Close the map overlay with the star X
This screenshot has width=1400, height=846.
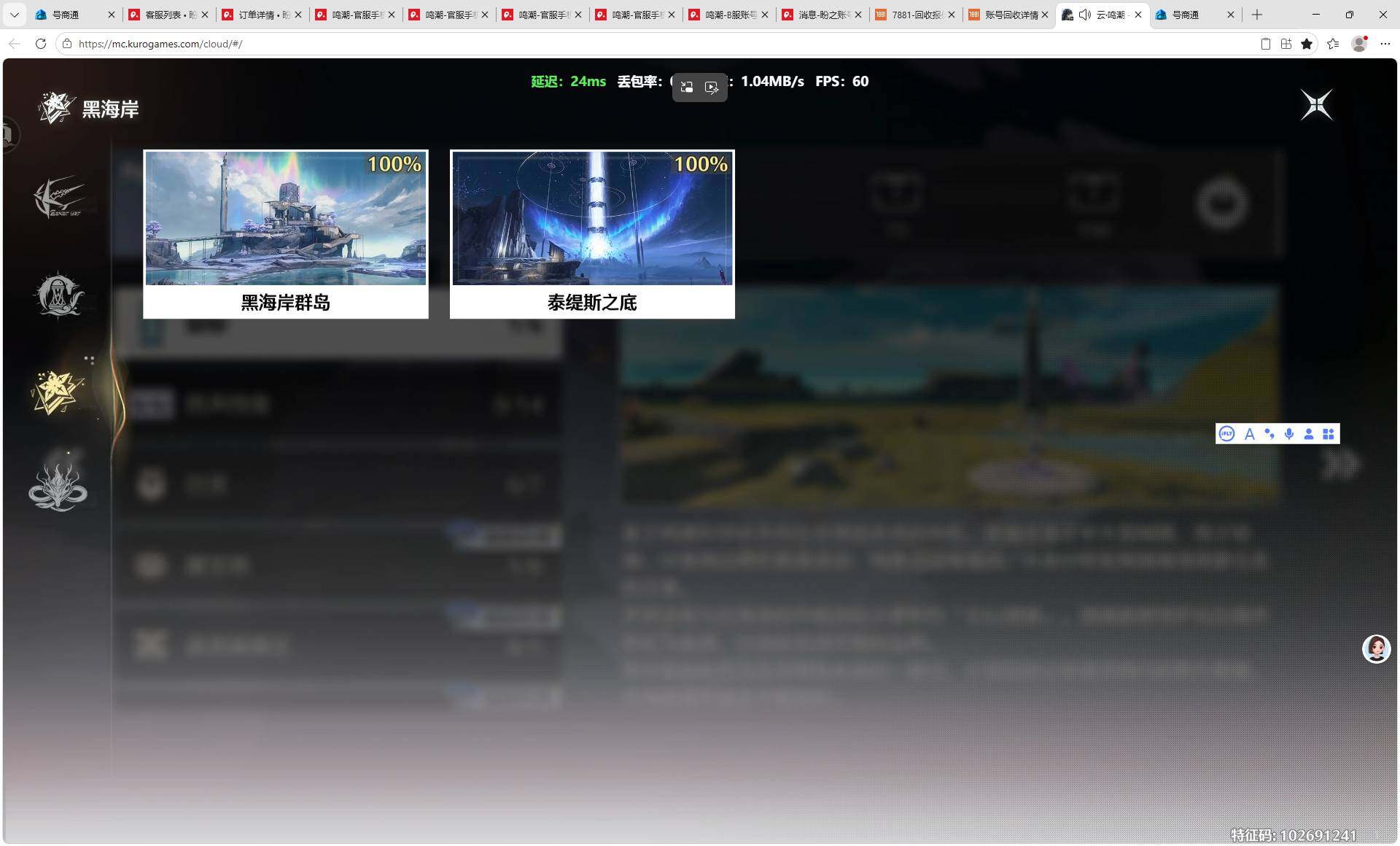click(x=1317, y=105)
